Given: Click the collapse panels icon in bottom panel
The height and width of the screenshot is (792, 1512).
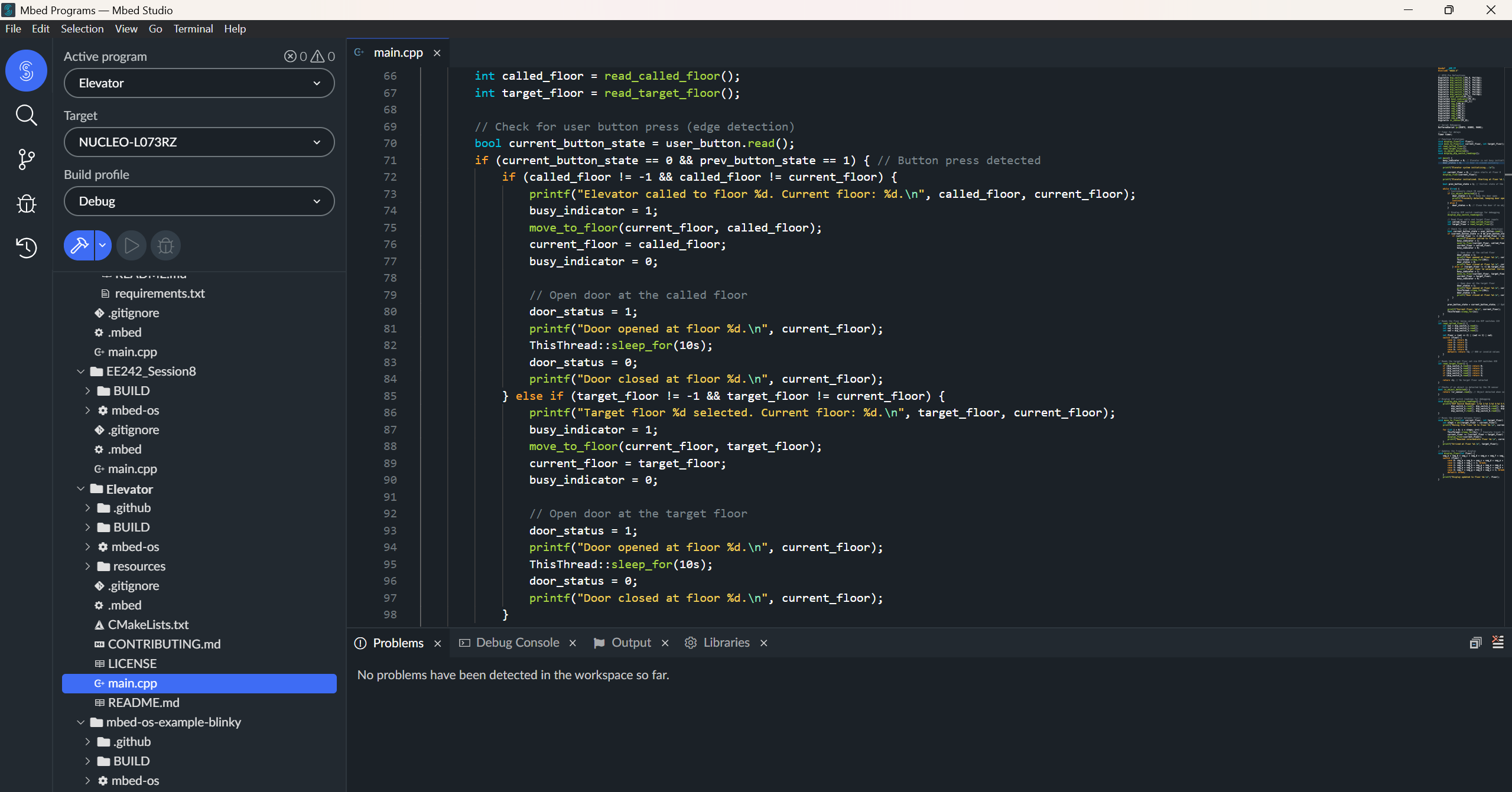Looking at the screenshot, I should point(1475,643).
